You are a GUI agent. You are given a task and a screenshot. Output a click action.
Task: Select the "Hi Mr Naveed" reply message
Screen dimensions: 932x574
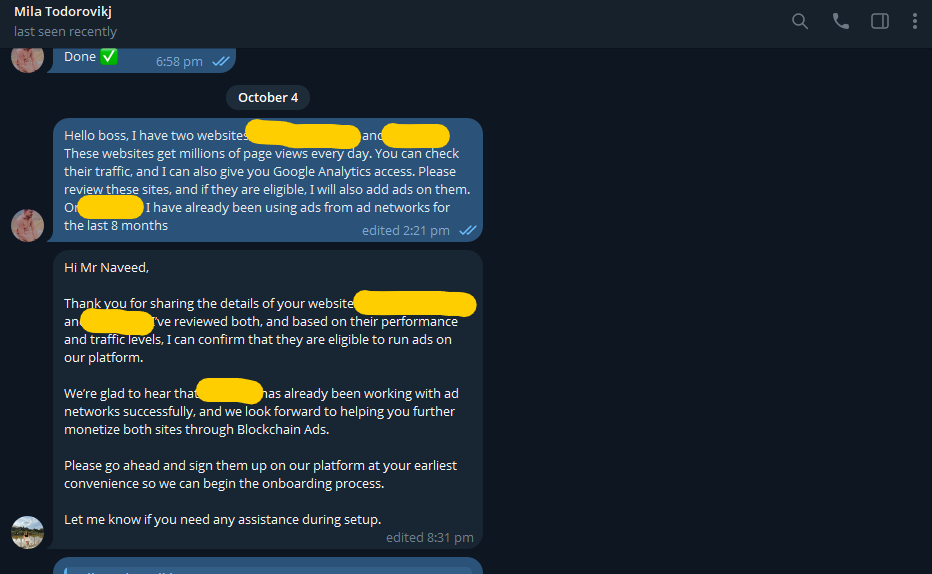coord(267,399)
